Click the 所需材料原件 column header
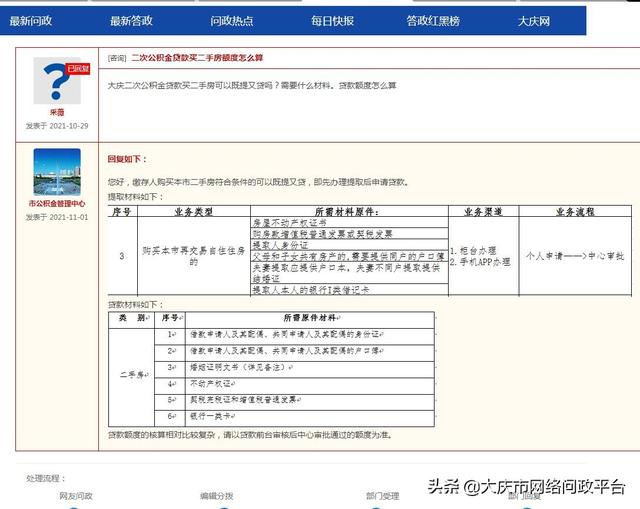Image resolution: width=640 pixels, height=509 pixels. pos(349,211)
